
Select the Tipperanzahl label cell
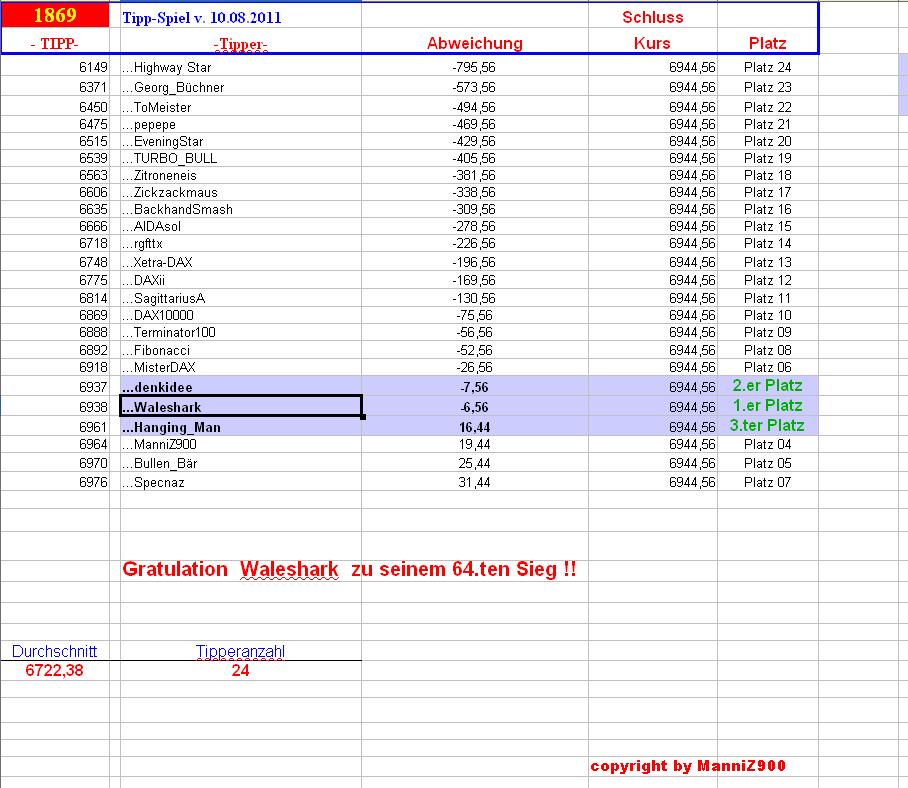pos(240,651)
